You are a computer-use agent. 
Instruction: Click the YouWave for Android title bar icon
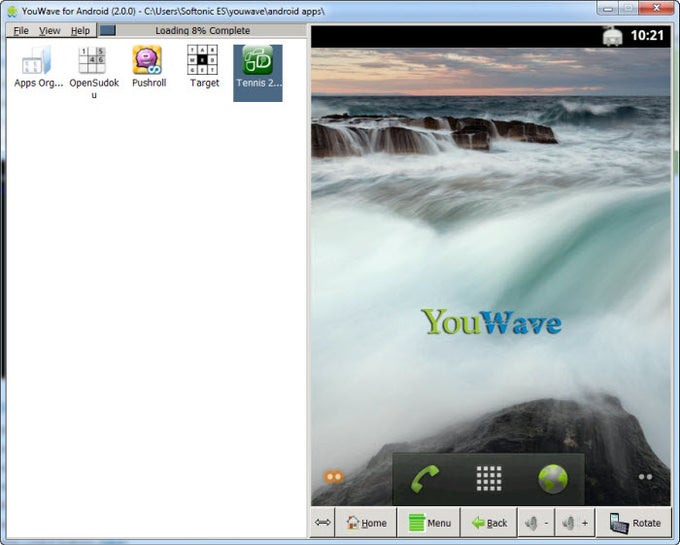click(12, 11)
